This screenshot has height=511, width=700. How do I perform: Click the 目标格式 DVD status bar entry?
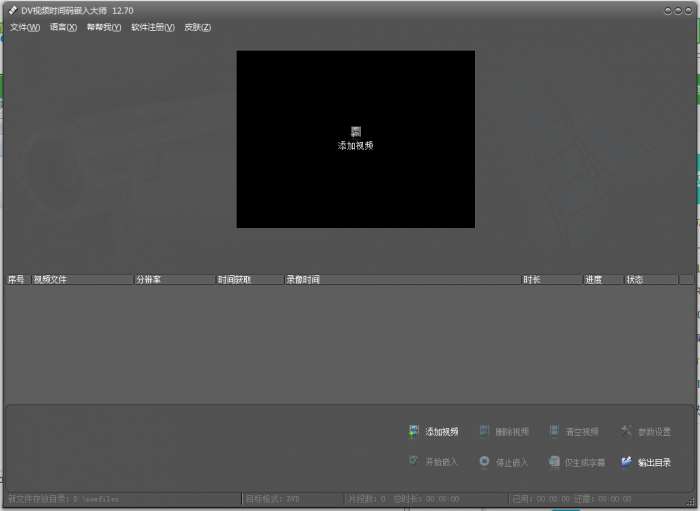pyautogui.click(x=272, y=499)
